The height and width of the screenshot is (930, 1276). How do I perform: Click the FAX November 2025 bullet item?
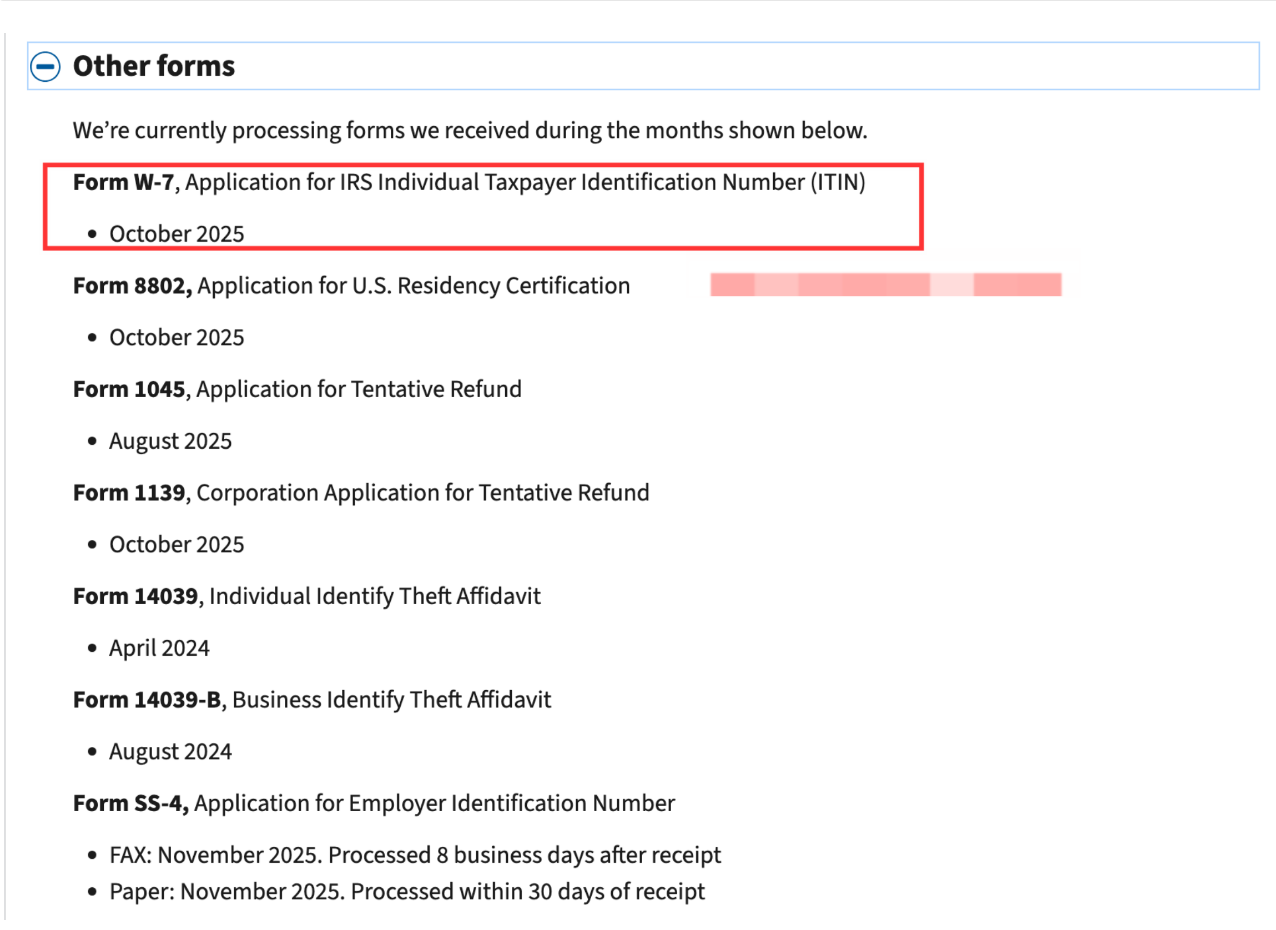point(414,855)
